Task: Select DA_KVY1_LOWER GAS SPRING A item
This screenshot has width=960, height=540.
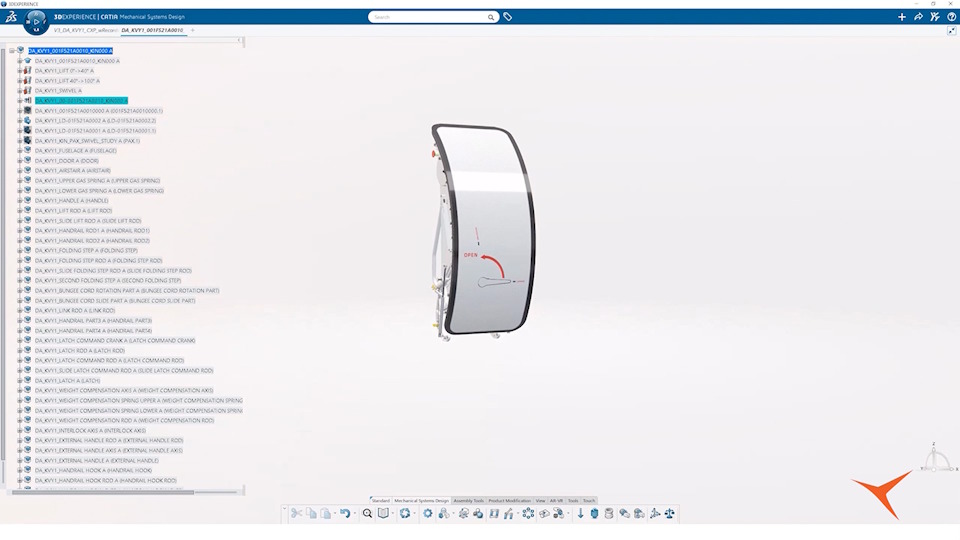Action: [x=99, y=190]
